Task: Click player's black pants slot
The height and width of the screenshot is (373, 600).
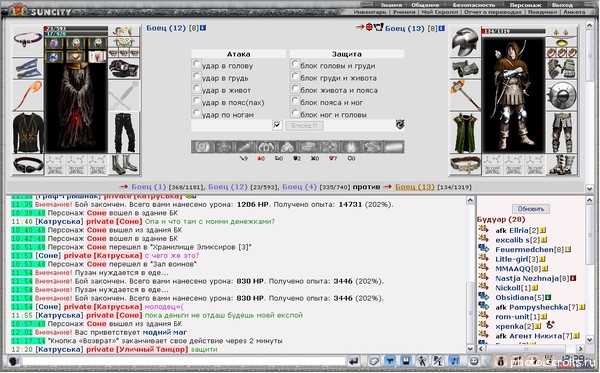Action: pyautogui.click(x=124, y=133)
